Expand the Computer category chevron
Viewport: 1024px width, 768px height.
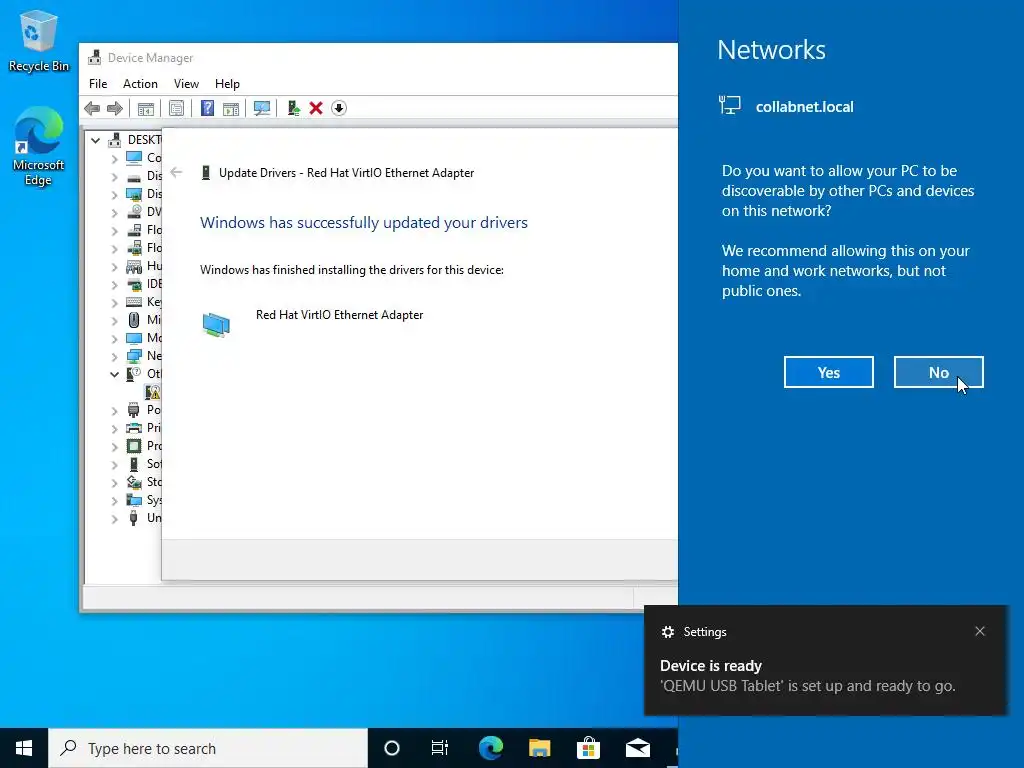coord(114,158)
